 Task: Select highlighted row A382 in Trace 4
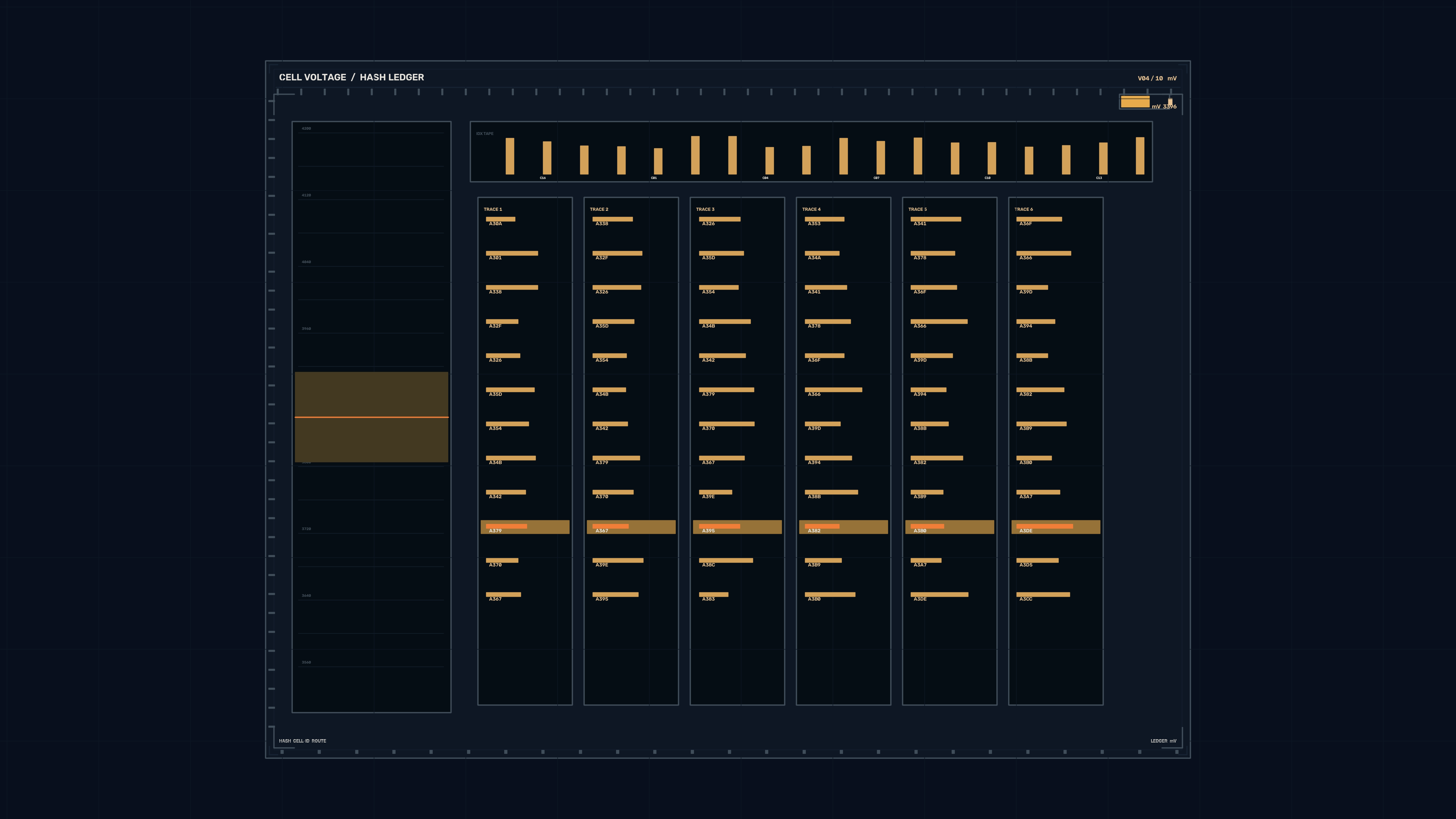(x=844, y=527)
